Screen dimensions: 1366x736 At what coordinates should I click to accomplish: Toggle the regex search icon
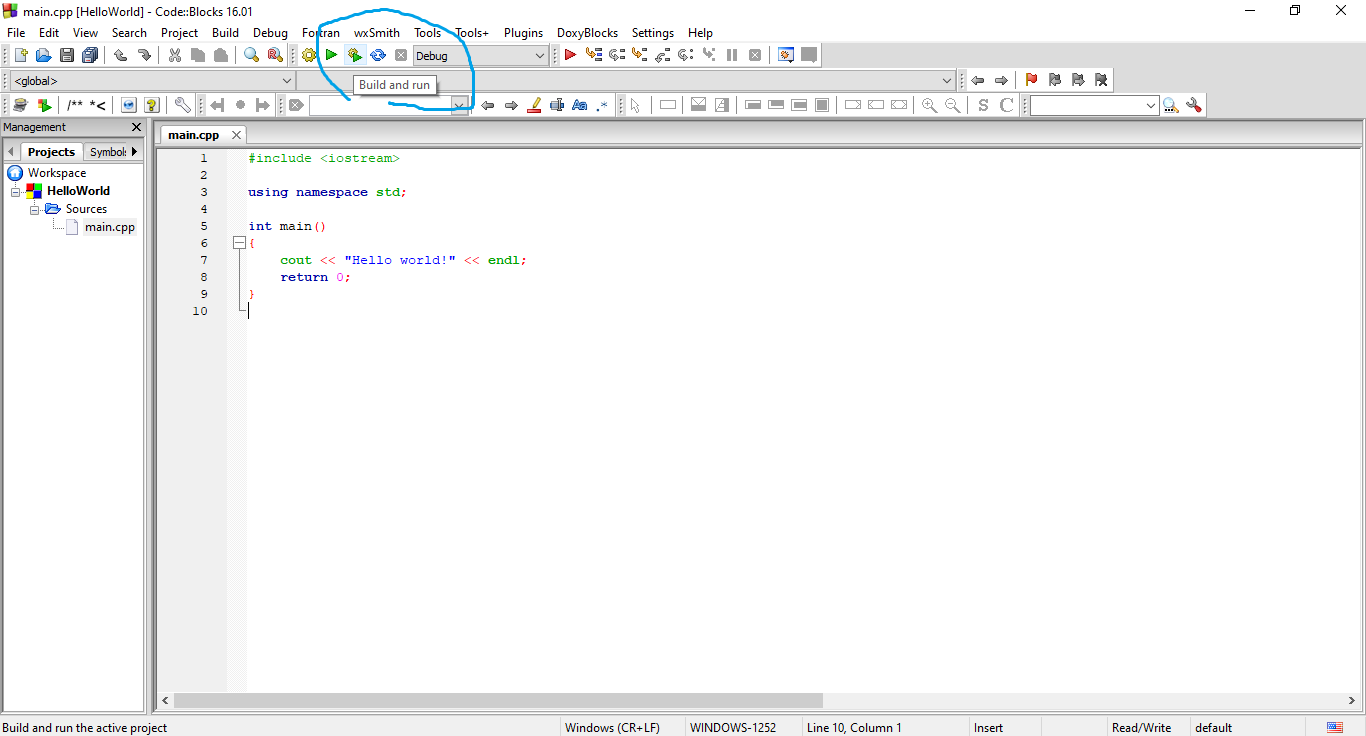pyautogui.click(x=603, y=105)
